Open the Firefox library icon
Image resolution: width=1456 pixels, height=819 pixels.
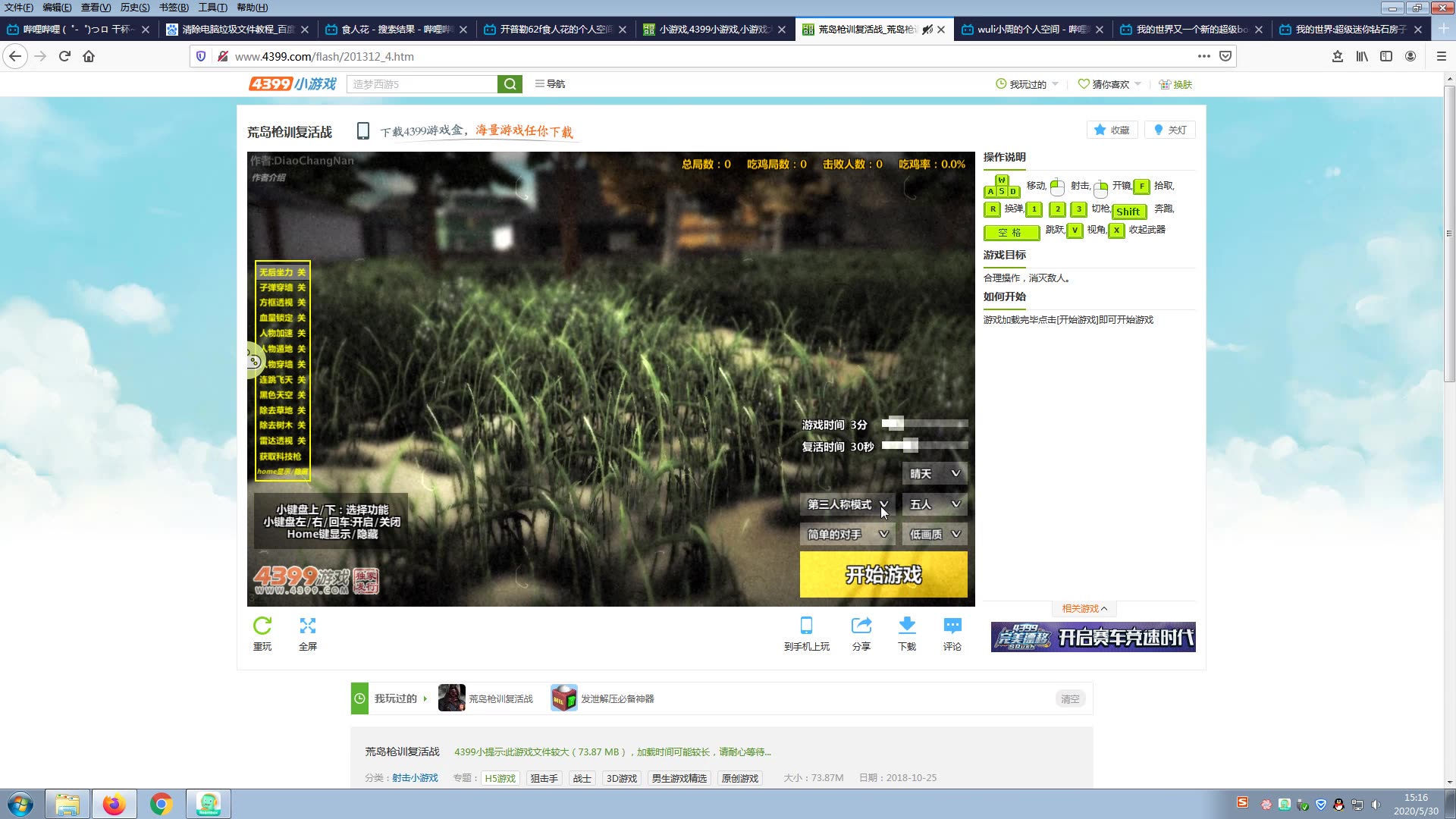[x=1362, y=56]
